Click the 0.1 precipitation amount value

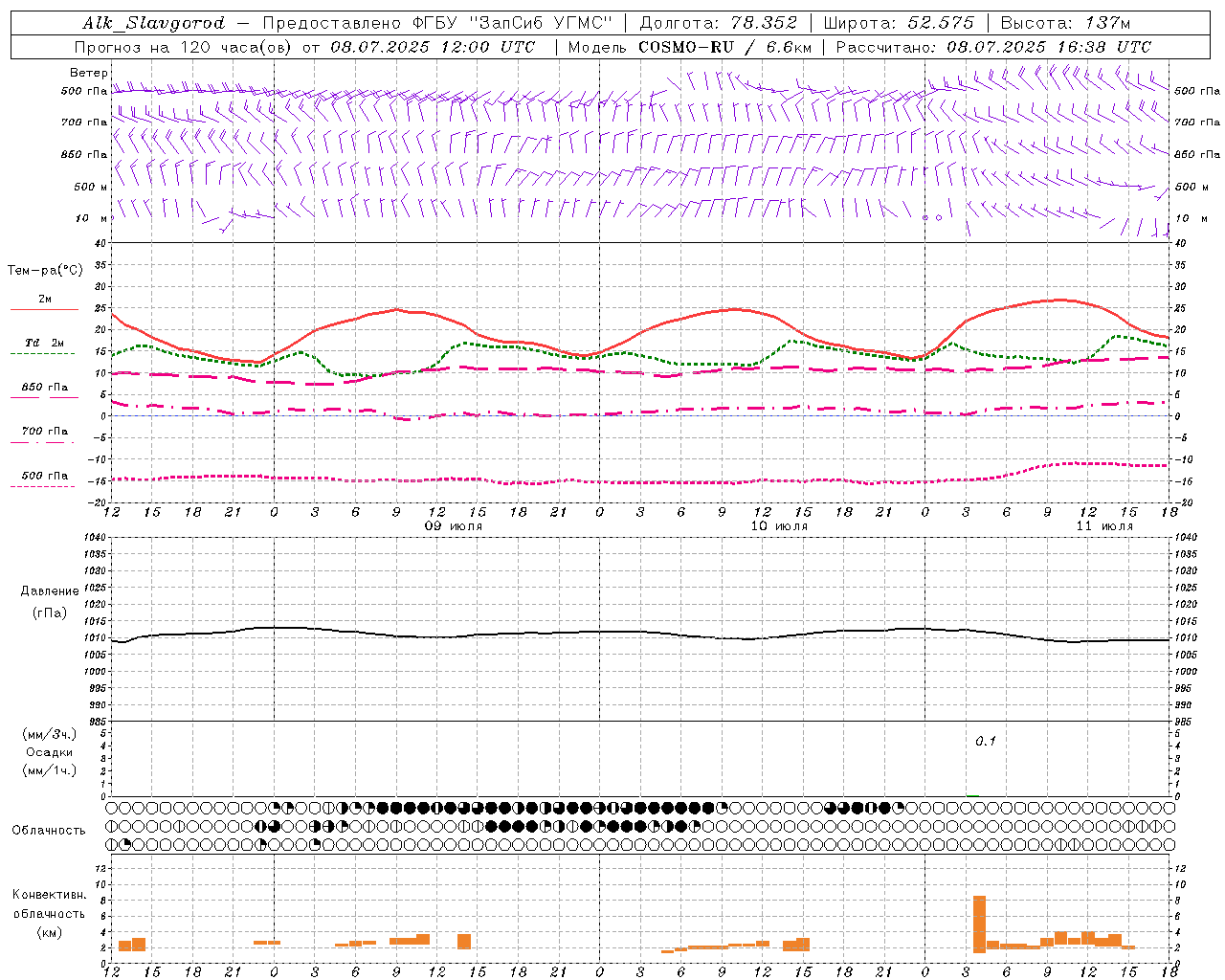986,742
